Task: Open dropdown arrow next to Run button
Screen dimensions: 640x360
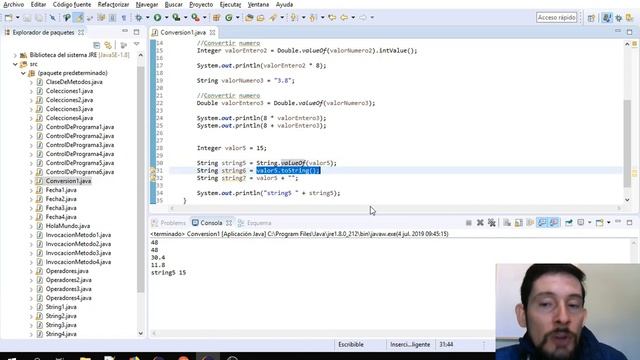Action: [x=166, y=18]
